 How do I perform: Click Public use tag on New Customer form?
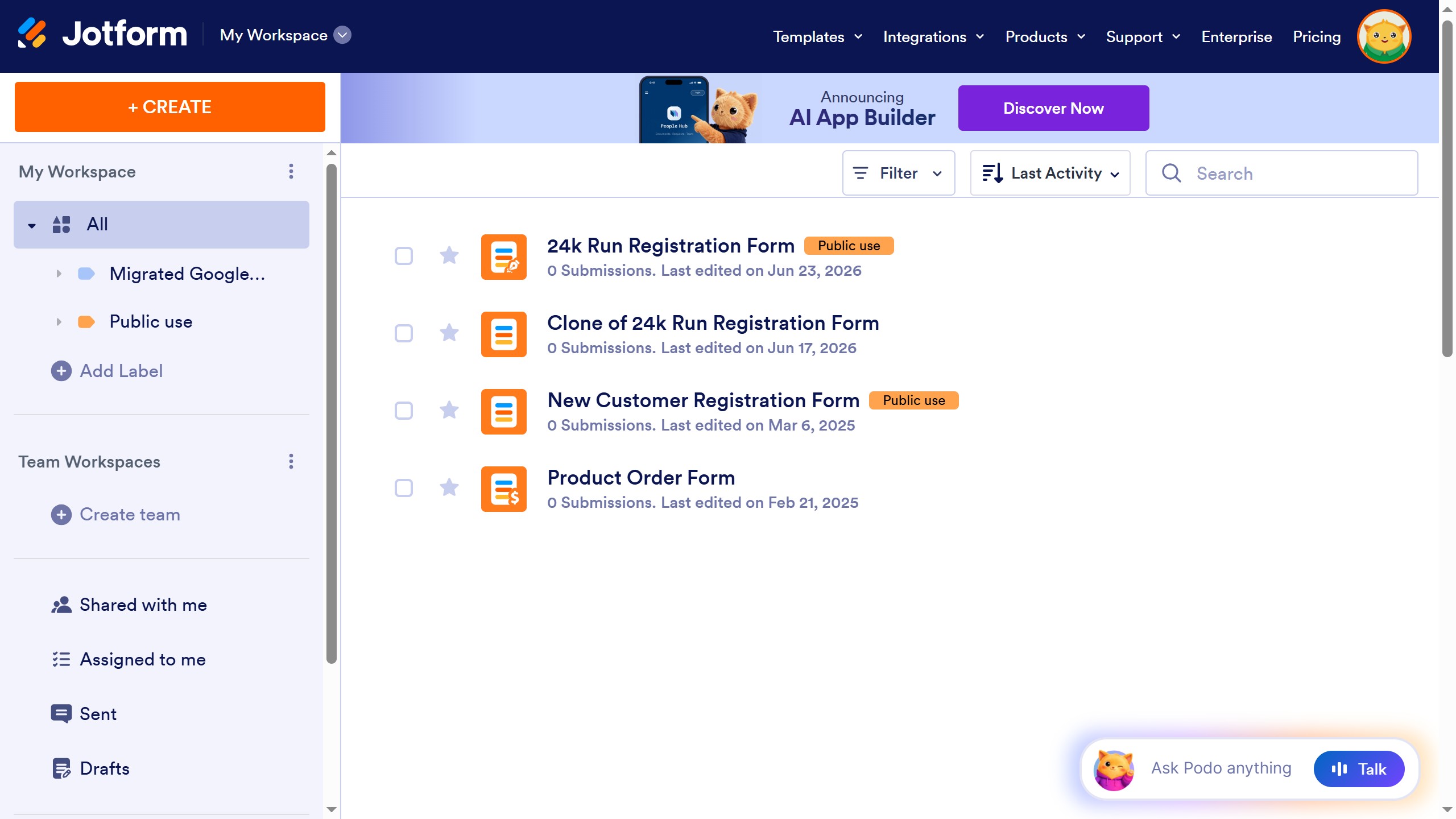913,400
